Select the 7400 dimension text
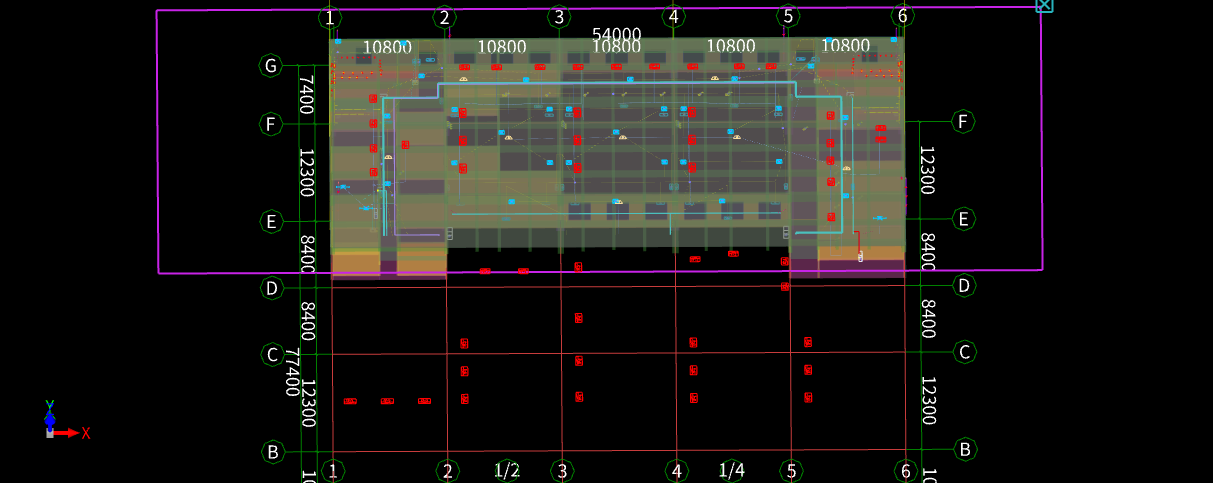This screenshot has width=1213, height=483. 307,95
